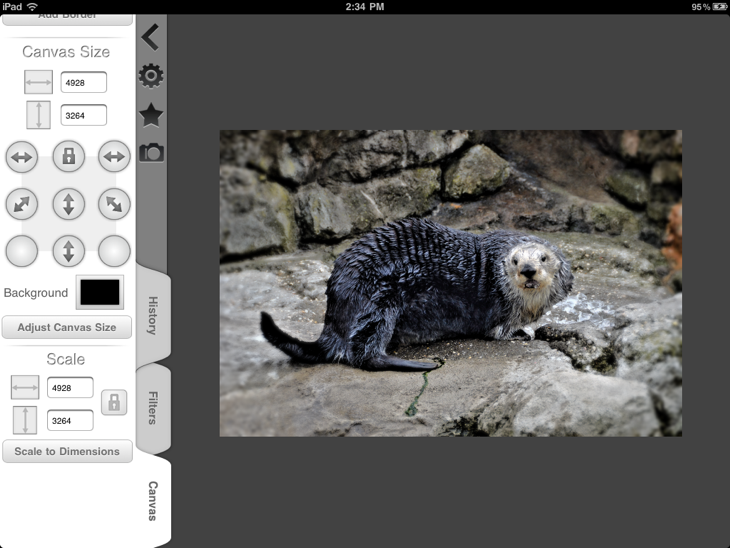
Task: Select the top-right horizontal anchor arrow
Action: pyautogui.click(x=114, y=156)
